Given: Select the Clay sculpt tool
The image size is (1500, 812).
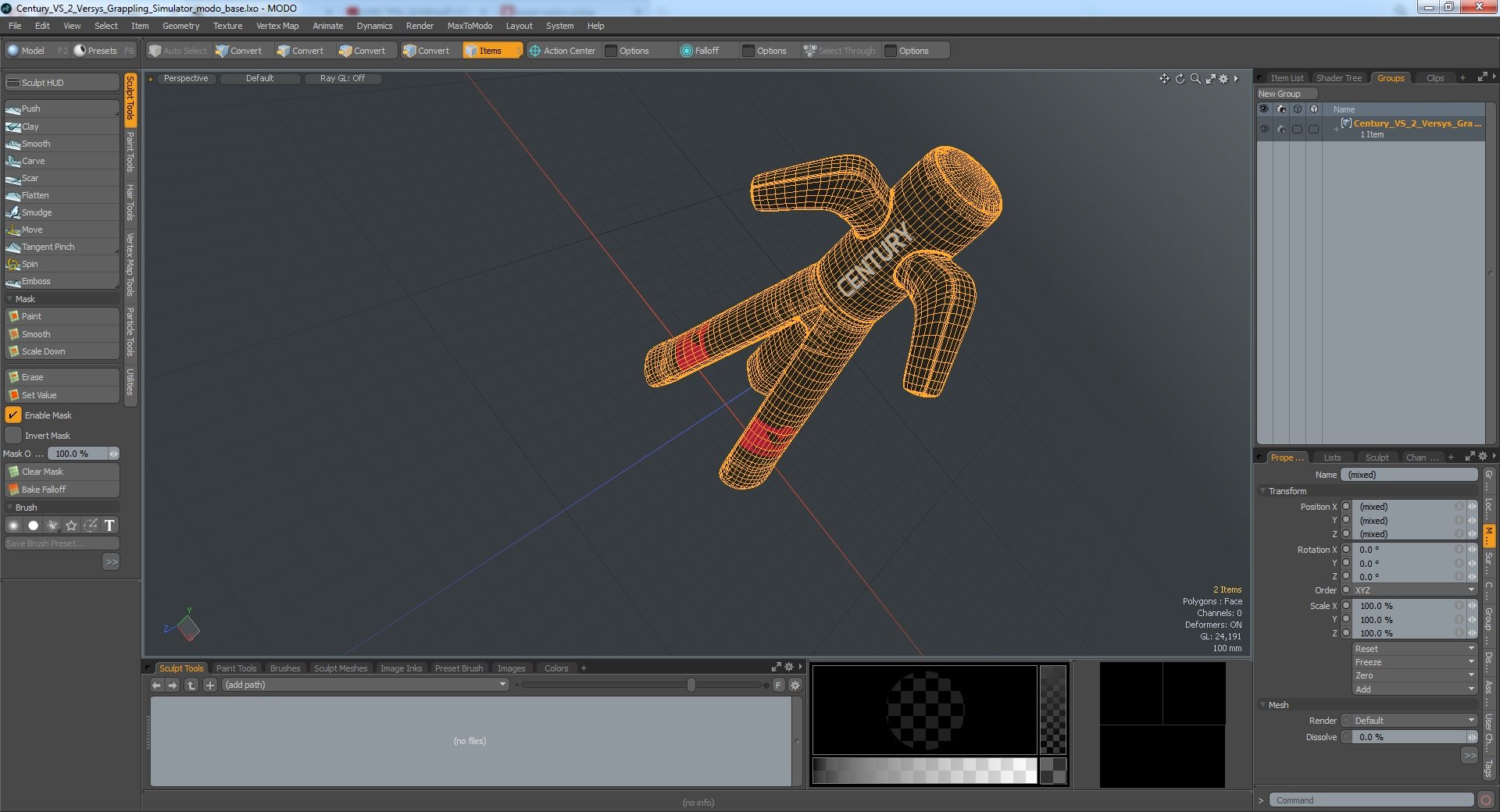Looking at the screenshot, I should (62, 126).
